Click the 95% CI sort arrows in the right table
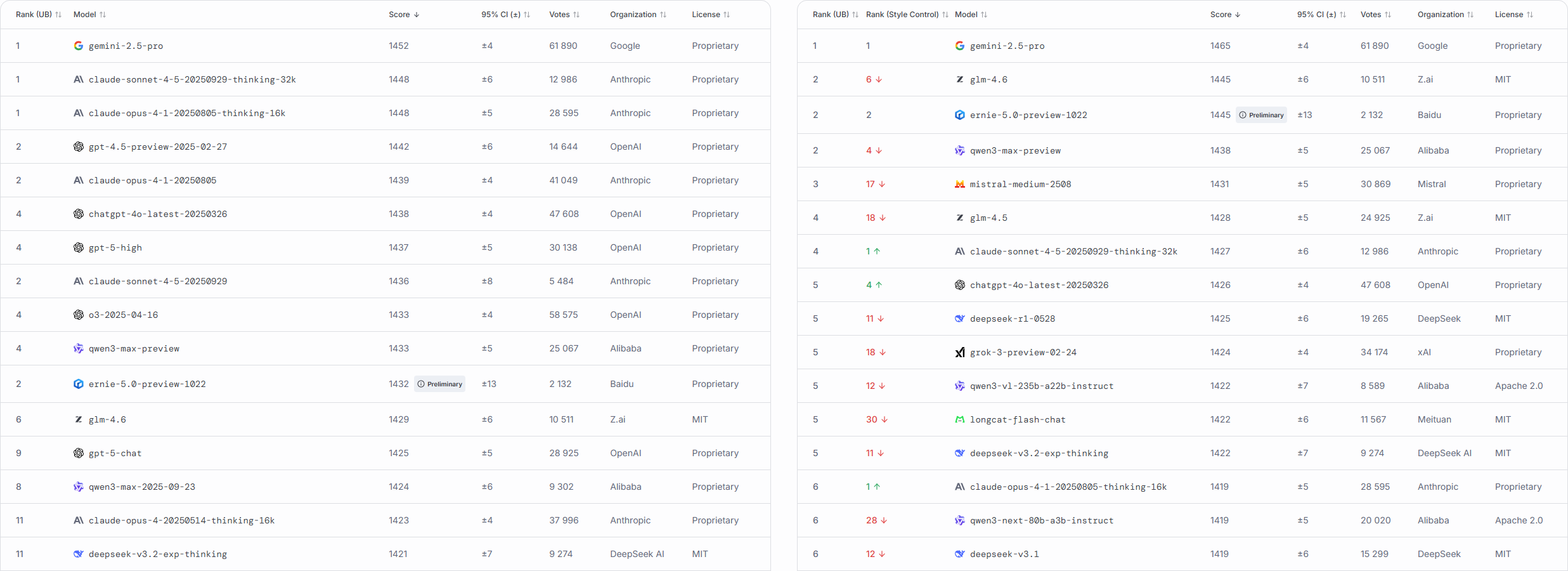The image size is (1568, 571). click(x=1343, y=15)
